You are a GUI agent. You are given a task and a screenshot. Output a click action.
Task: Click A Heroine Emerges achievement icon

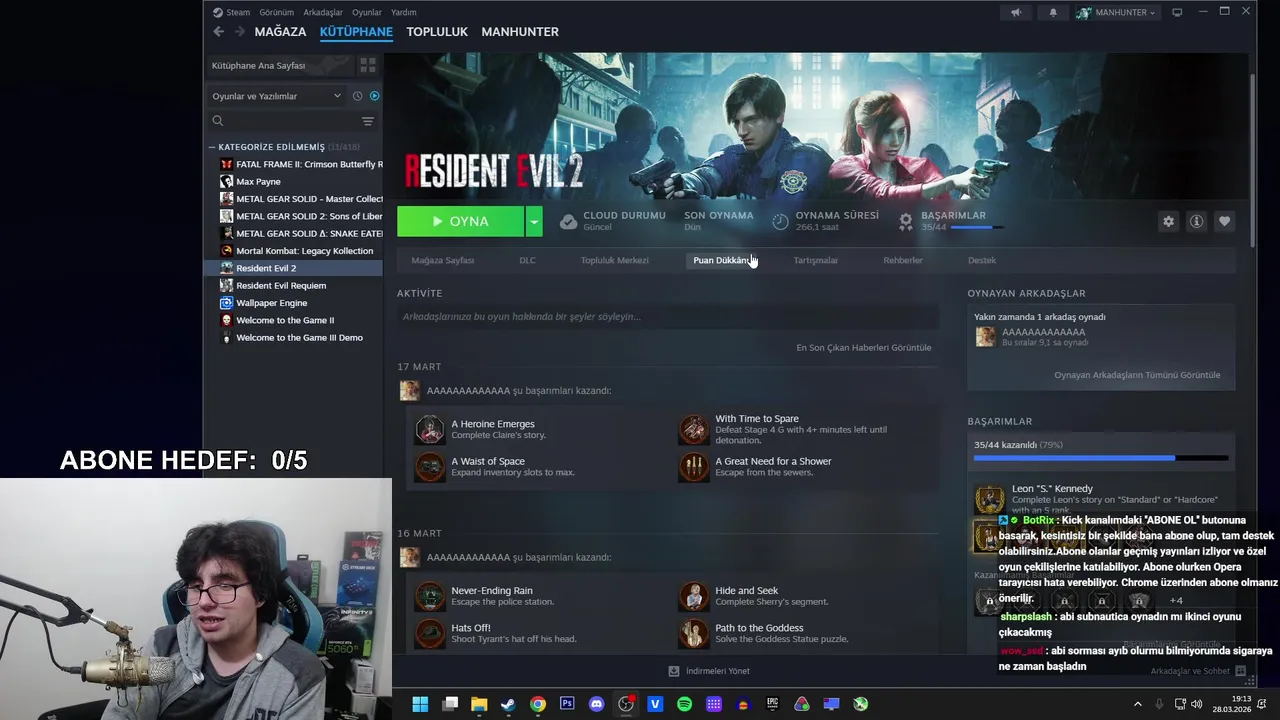(430, 429)
